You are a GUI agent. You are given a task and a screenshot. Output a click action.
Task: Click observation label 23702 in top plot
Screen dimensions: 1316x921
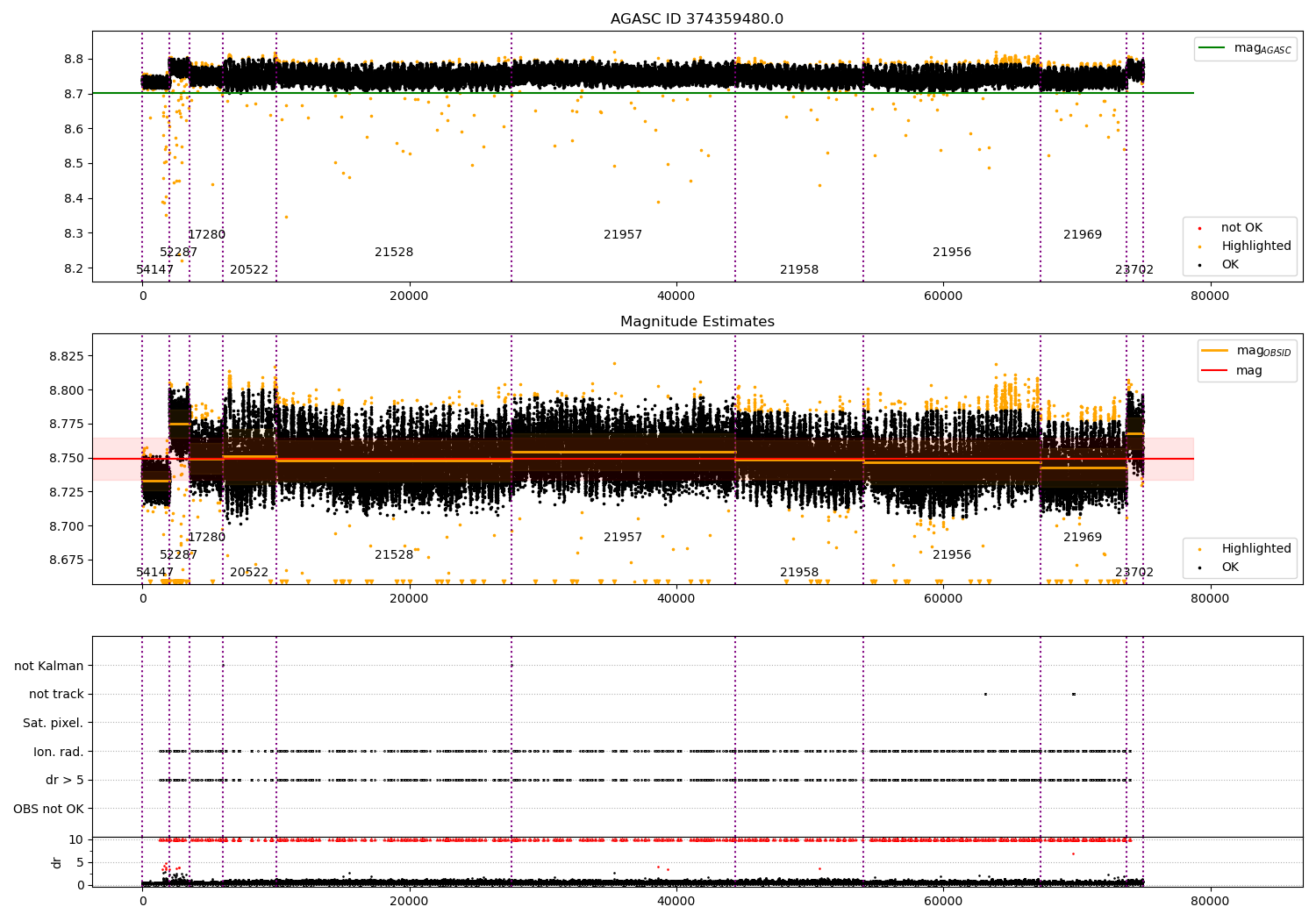[x=1134, y=270]
